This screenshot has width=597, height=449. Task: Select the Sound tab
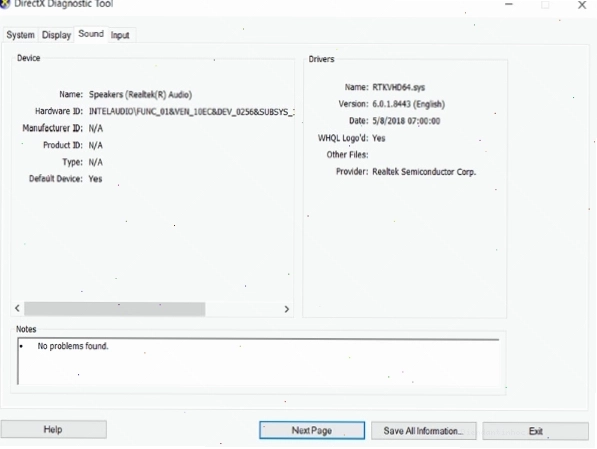[x=91, y=34]
